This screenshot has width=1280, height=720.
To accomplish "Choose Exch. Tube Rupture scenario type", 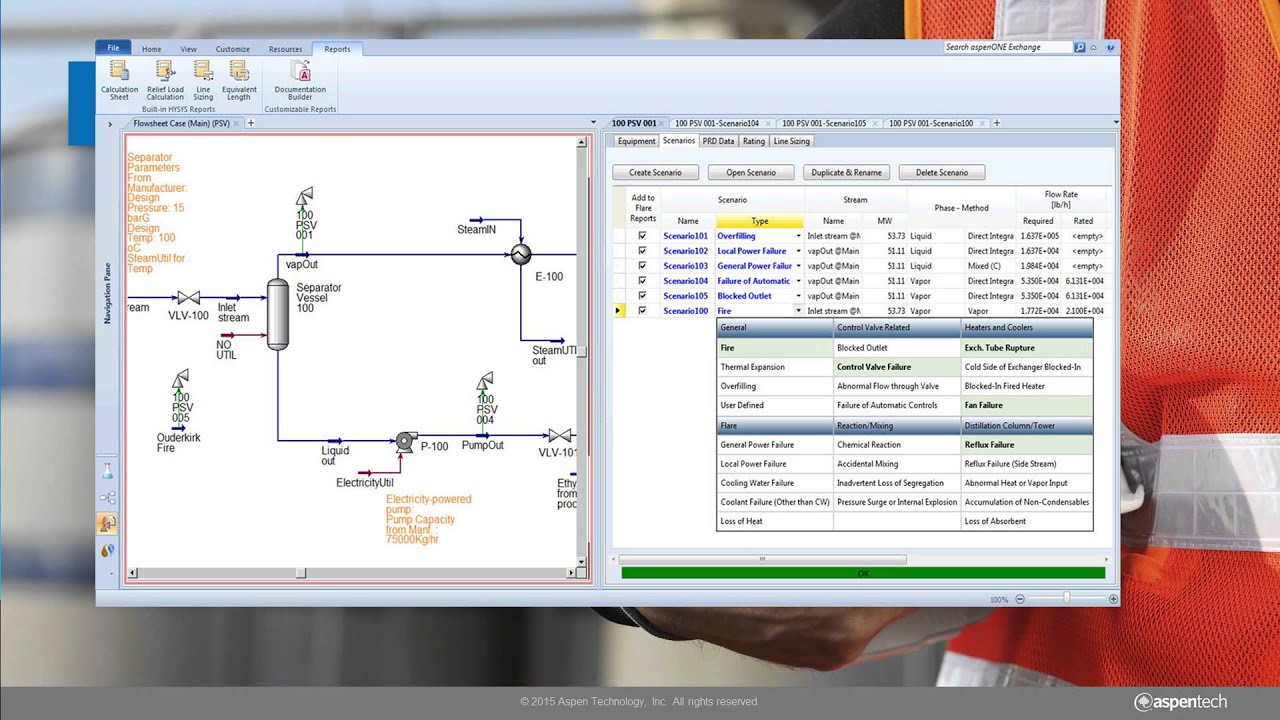I will 1026,348.
